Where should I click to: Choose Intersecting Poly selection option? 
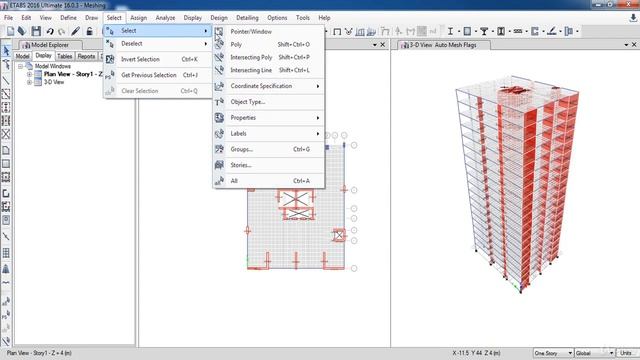(x=269, y=58)
